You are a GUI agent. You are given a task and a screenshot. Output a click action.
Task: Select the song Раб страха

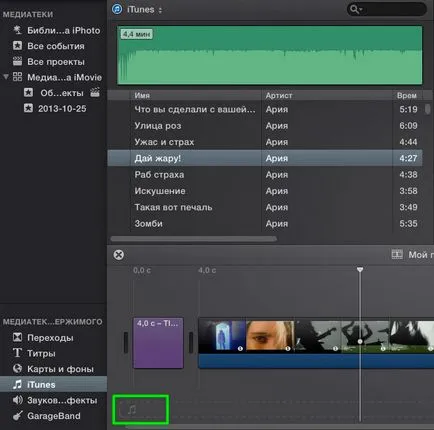tap(265, 175)
